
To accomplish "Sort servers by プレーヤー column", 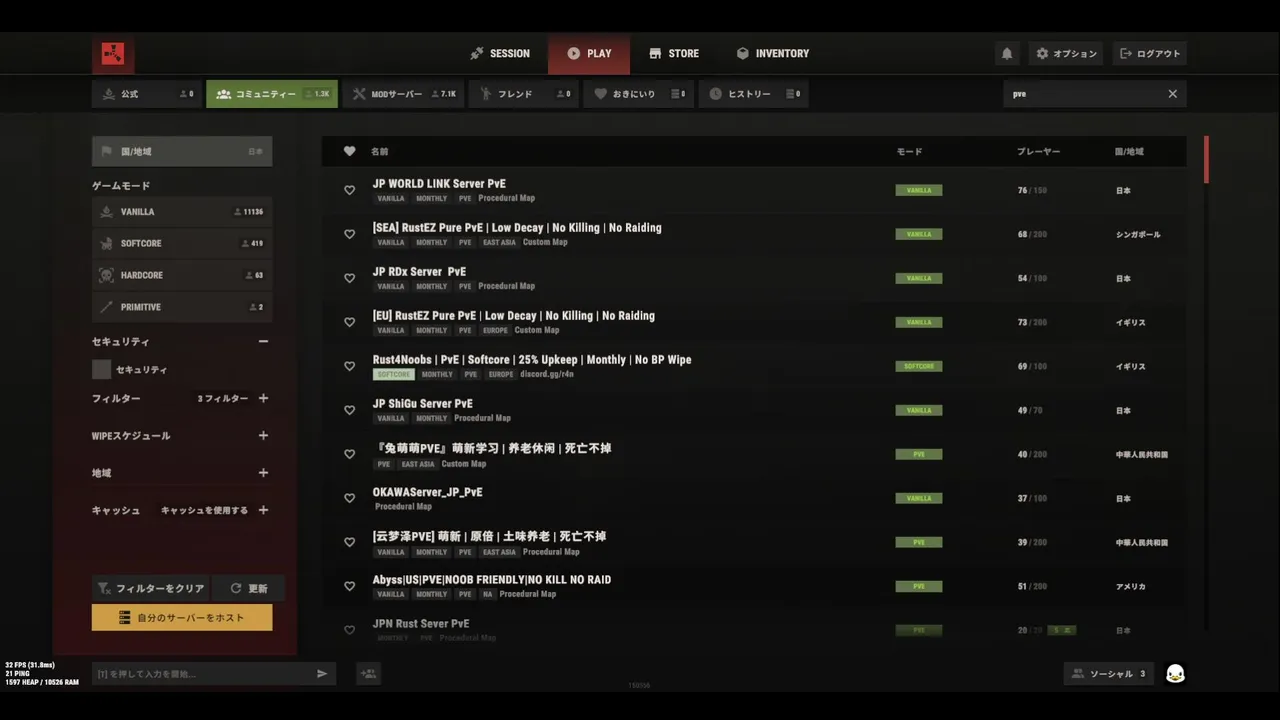I will [x=1038, y=152].
